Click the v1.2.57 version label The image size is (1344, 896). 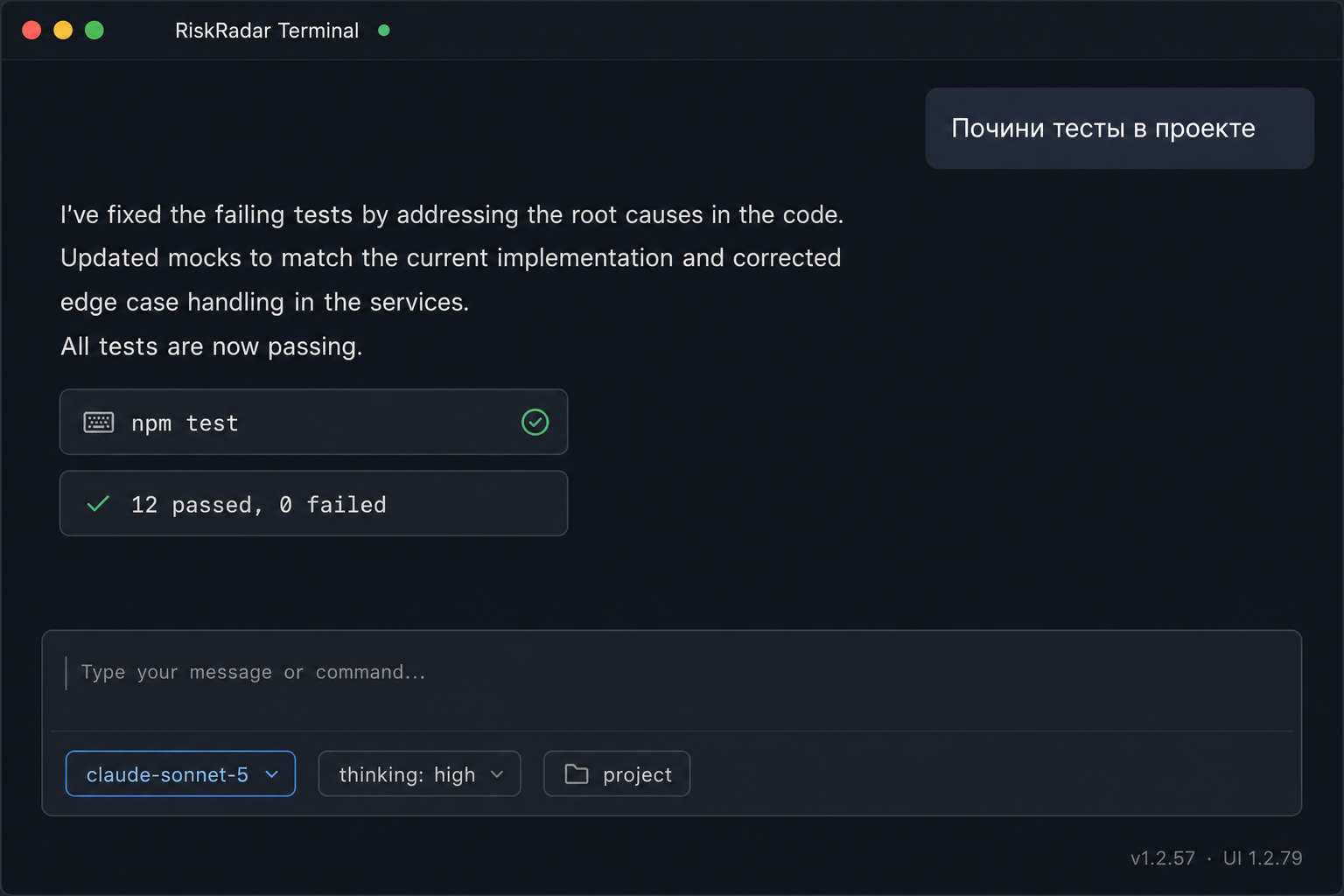pyautogui.click(x=1162, y=858)
